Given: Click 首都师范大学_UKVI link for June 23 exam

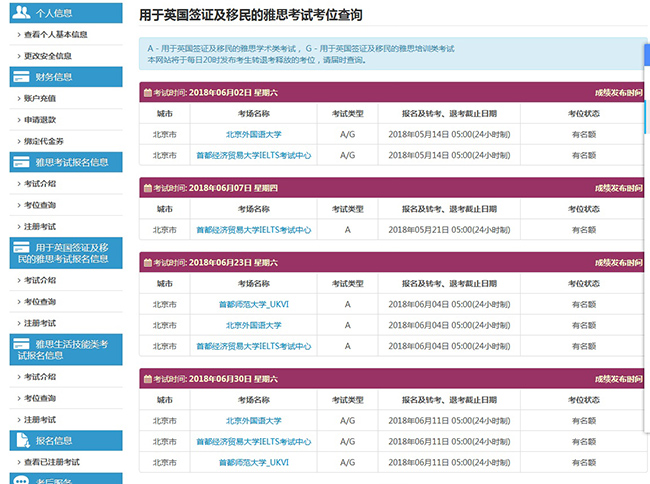Looking at the screenshot, I should (254, 304).
